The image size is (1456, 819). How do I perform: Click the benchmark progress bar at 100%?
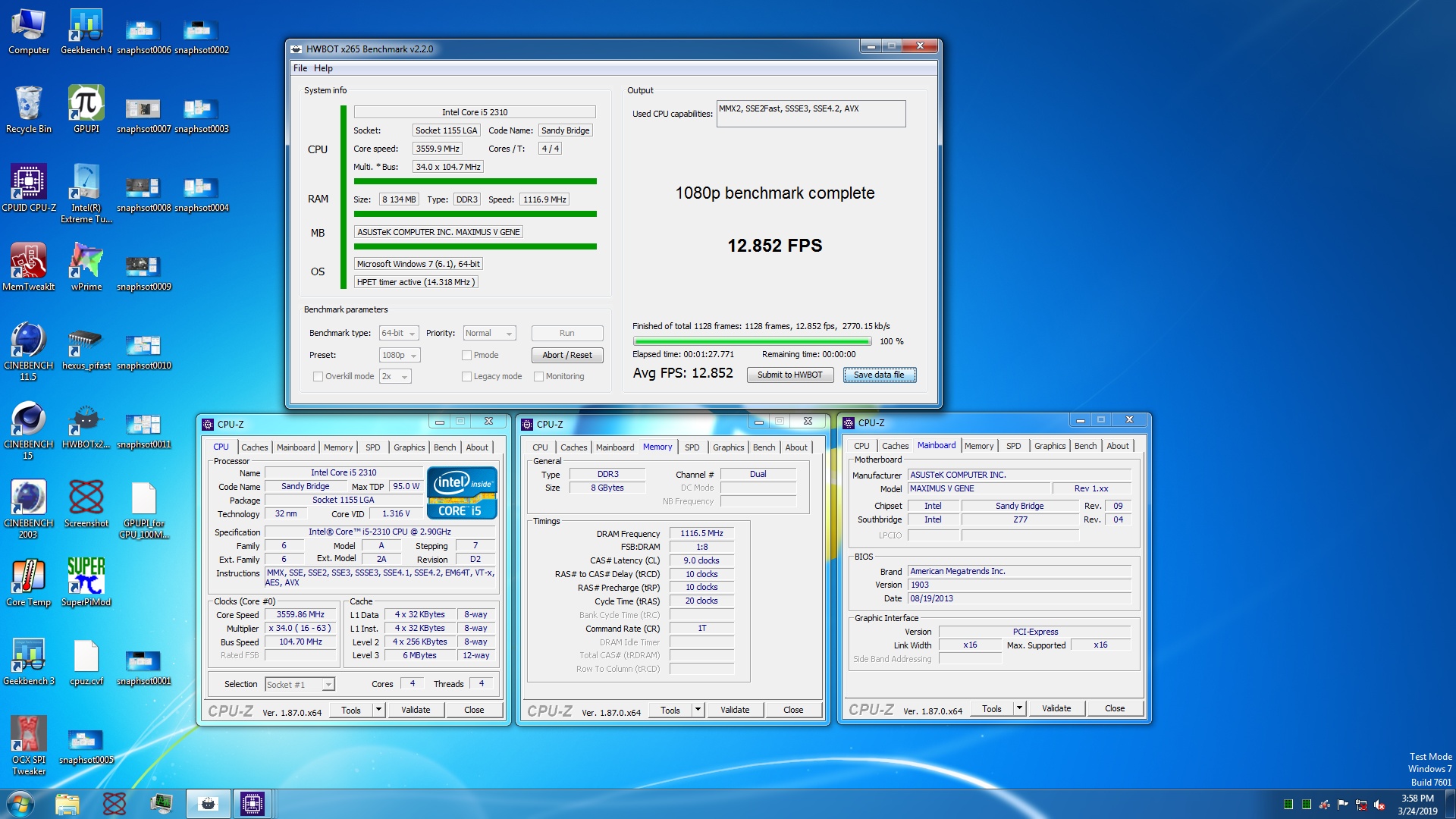pos(752,341)
